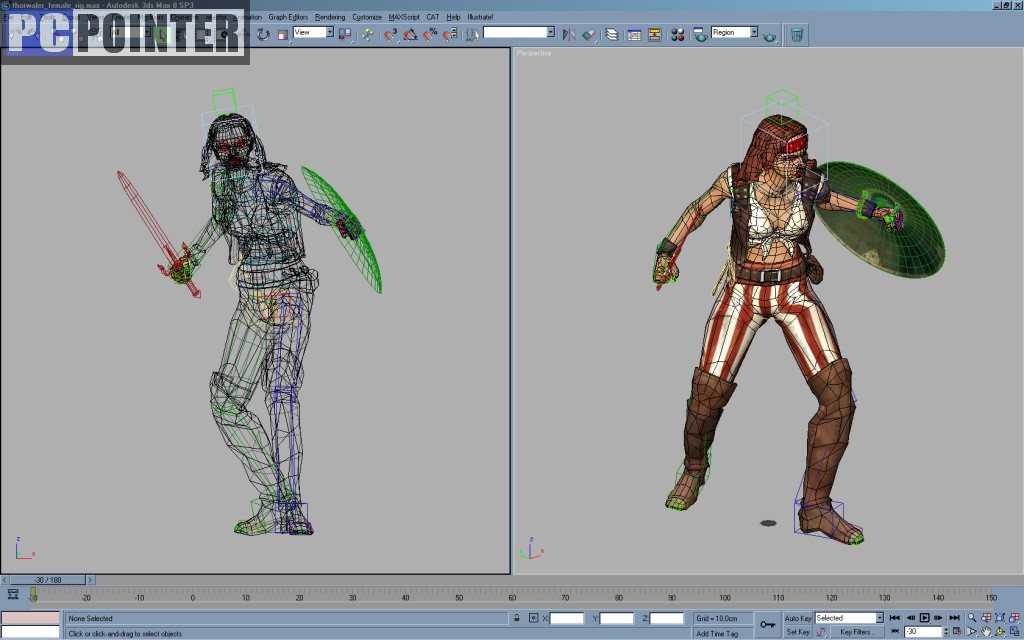The height and width of the screenshot is (640, 1024).
Task: Toggle the Auto Key button
Action: coord(798,618)
